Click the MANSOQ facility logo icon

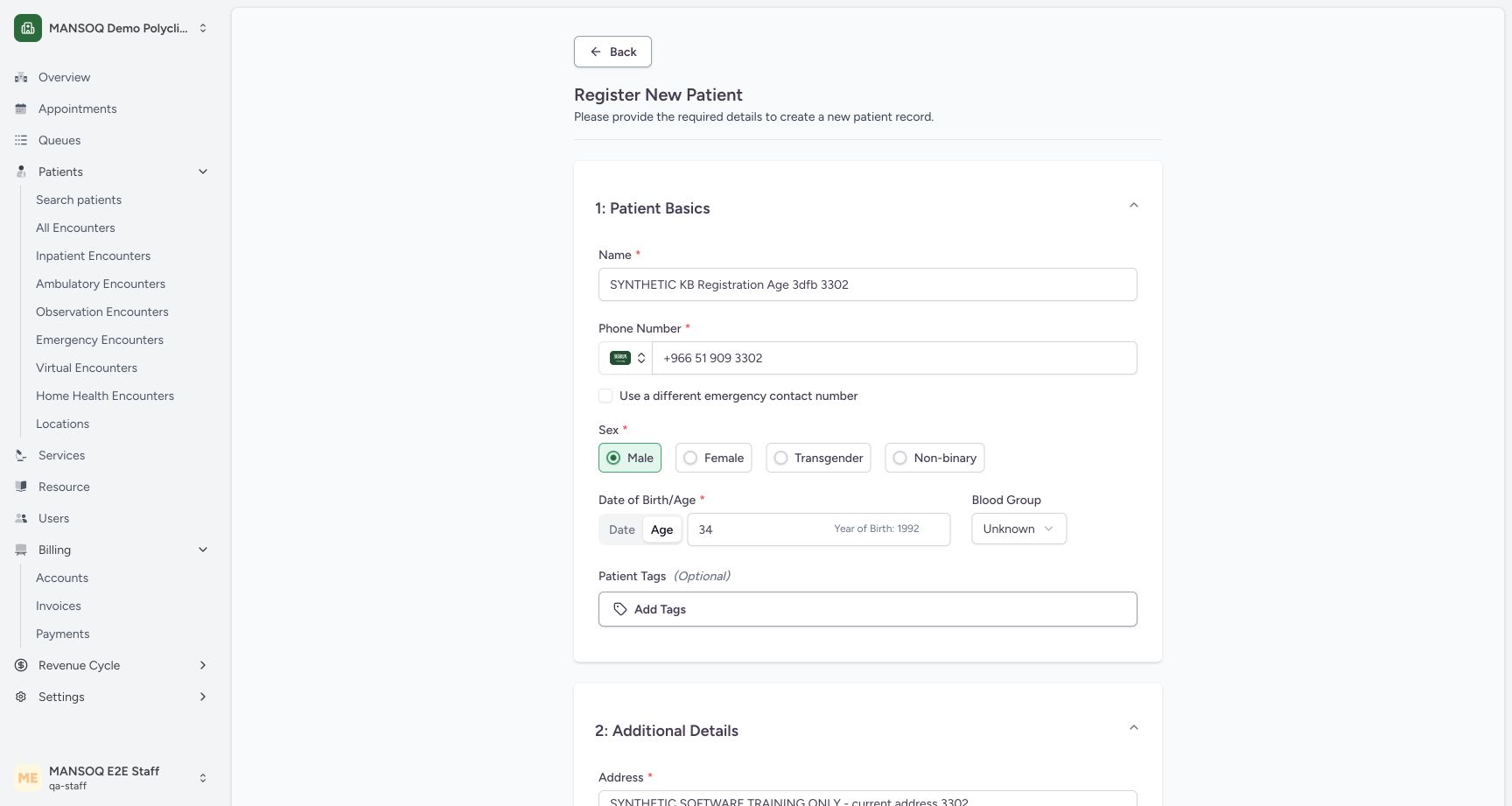tap(28, 28)
